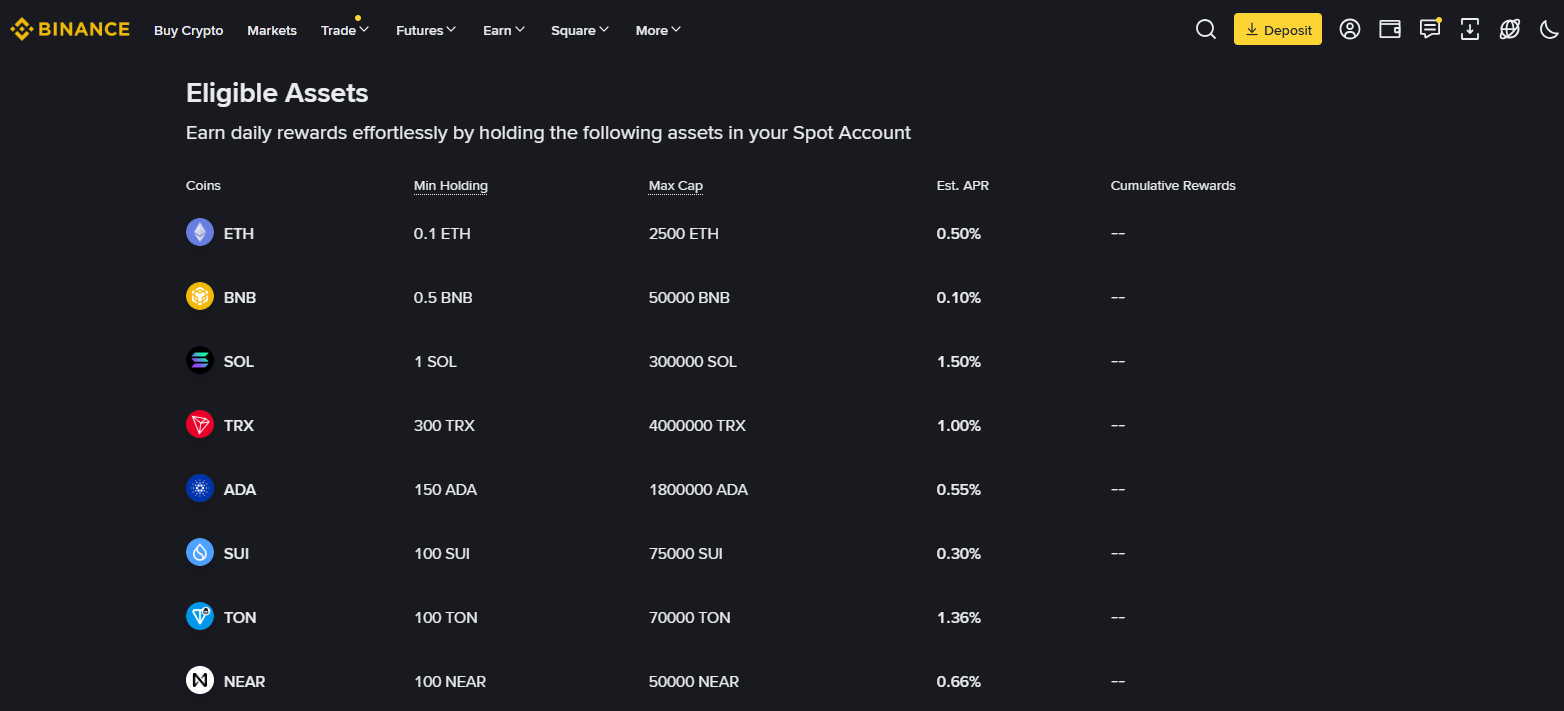
Task: Click the SUI coin icon
Action: 200,552
